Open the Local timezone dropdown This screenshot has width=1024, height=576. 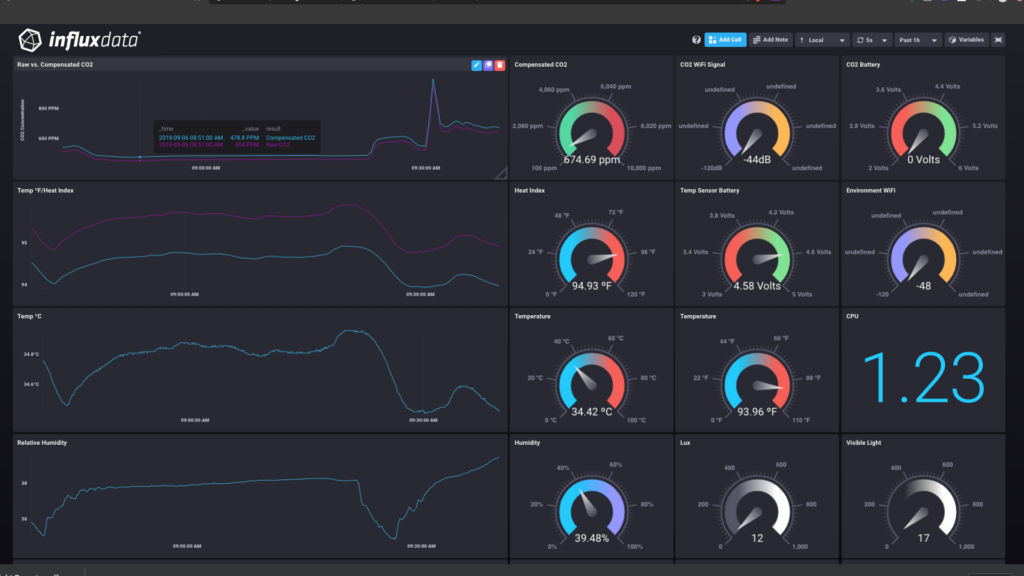tap(820, 40)
